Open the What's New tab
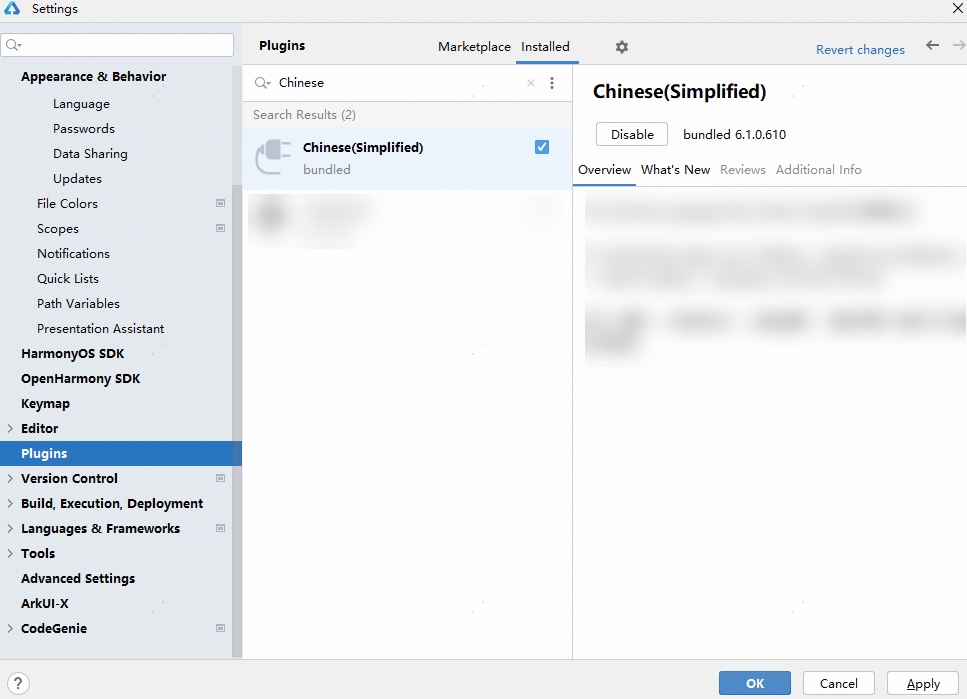The width and height of the screenshot is (967, 699). click(x=675, y=170)
